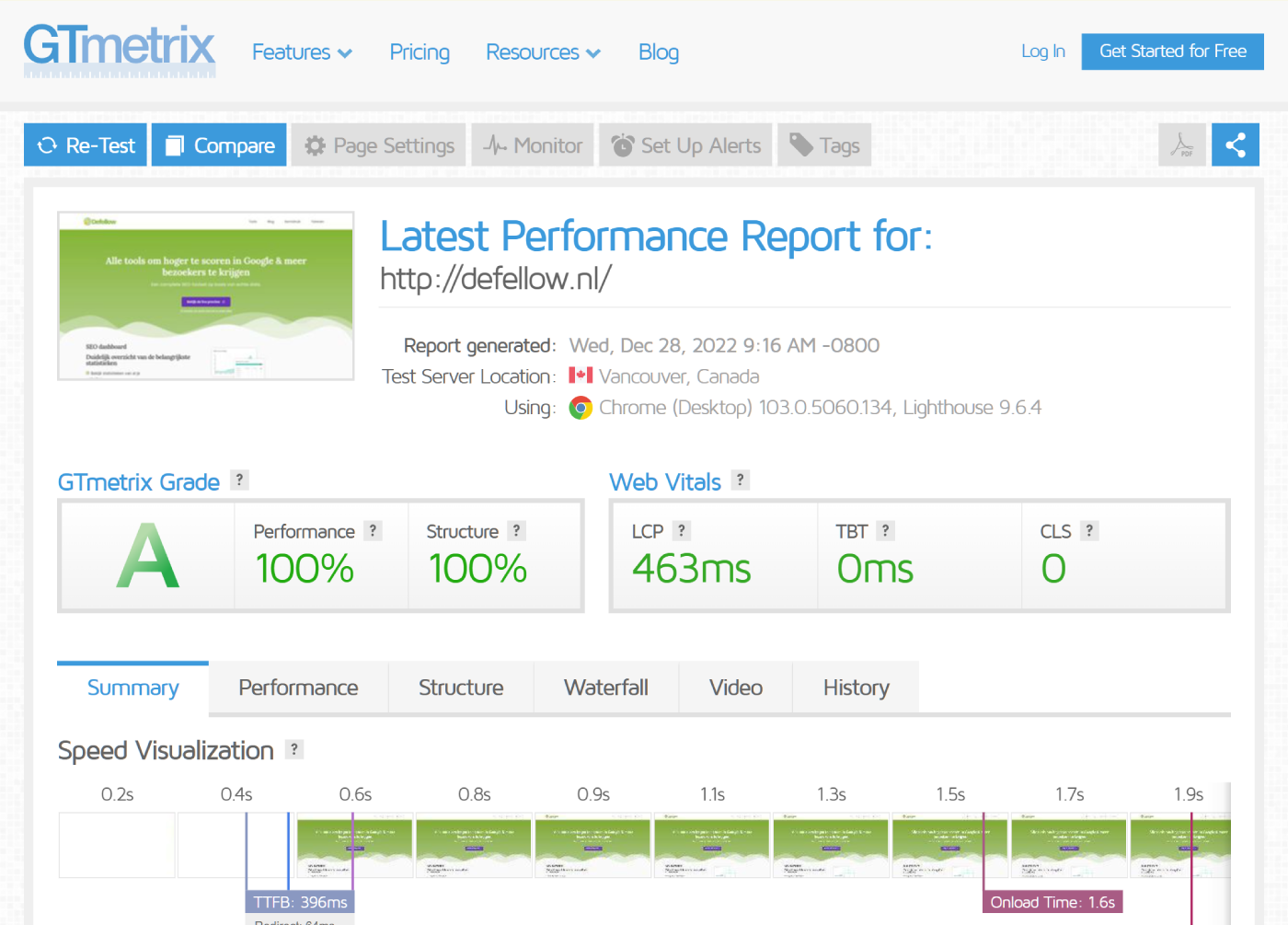Click the Log In link
1288x925 pixels.
coord(1043,52)
